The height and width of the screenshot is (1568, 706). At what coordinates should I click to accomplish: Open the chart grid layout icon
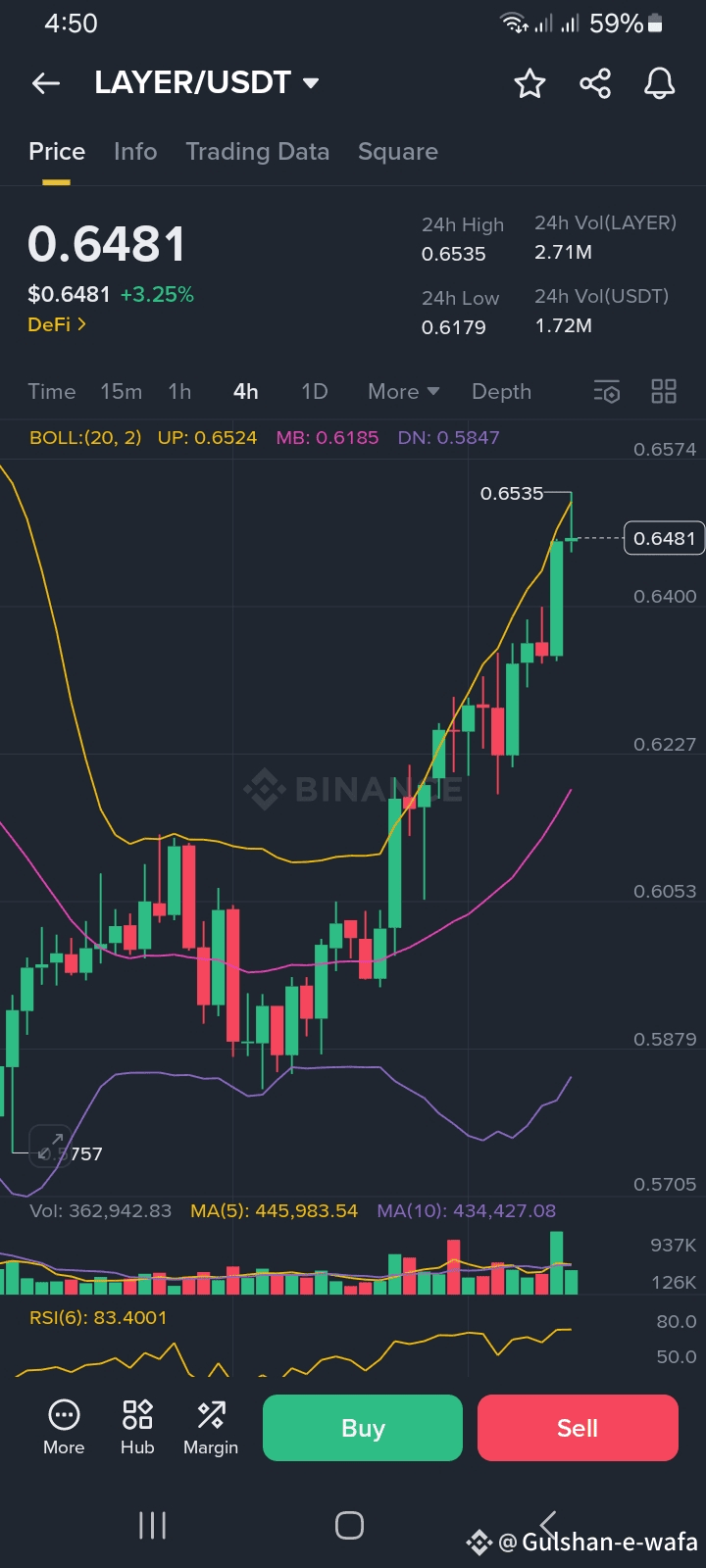[x=664, y=392]
